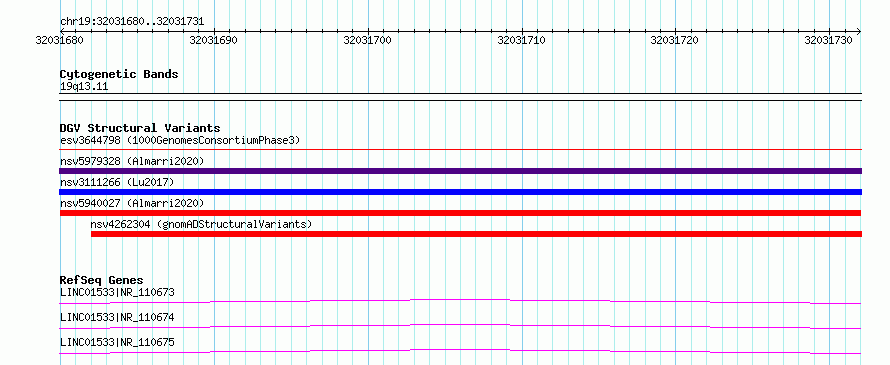Click the red nsv4262304 variant bar
This screenshot has width=890, height=365.
point(476,234)
